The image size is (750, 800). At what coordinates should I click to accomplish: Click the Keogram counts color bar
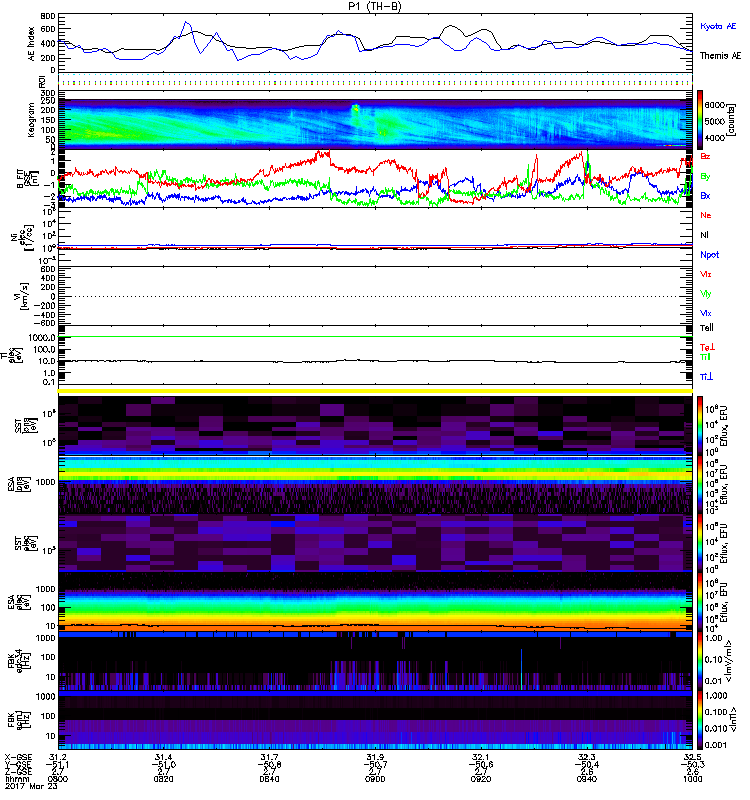[700, 120]
